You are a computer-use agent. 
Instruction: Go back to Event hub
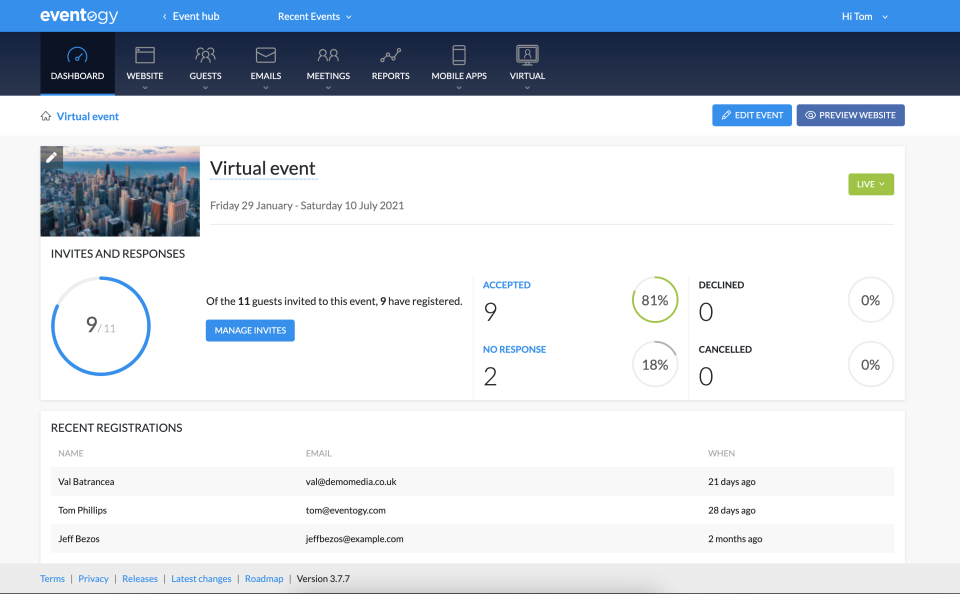tap(190, 16)
